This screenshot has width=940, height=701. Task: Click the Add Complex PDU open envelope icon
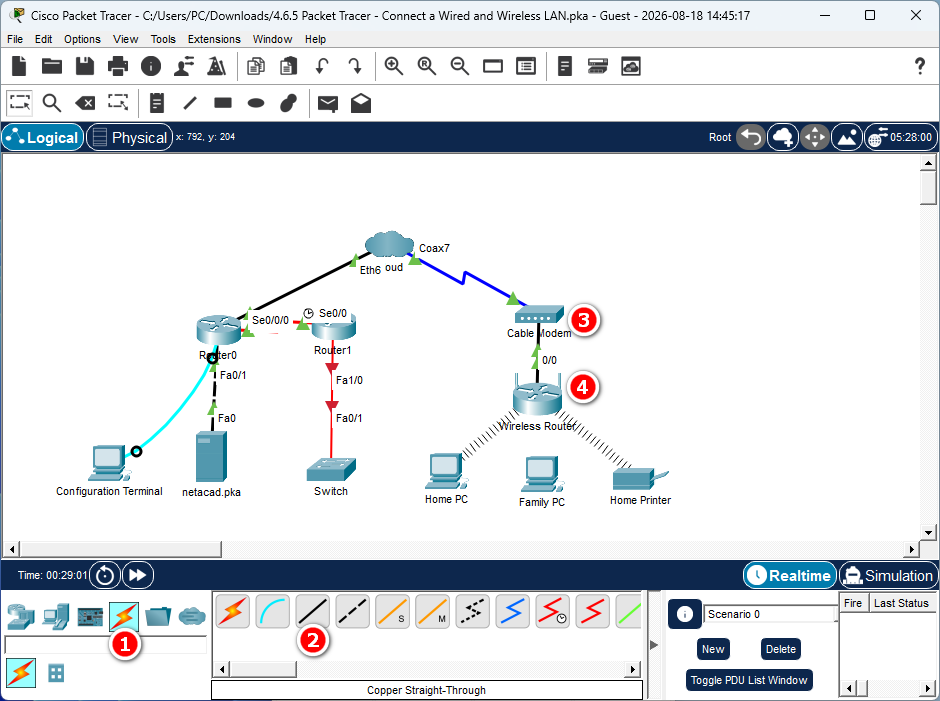pyautogui.click(x=361, y=103)
